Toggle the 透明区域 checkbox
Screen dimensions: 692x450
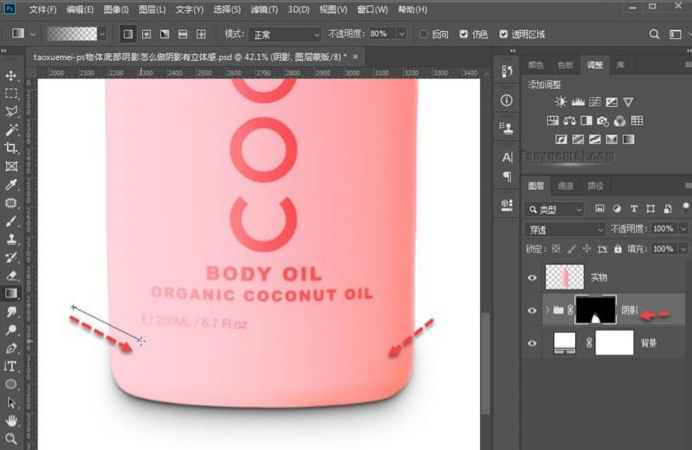(503, 34)
